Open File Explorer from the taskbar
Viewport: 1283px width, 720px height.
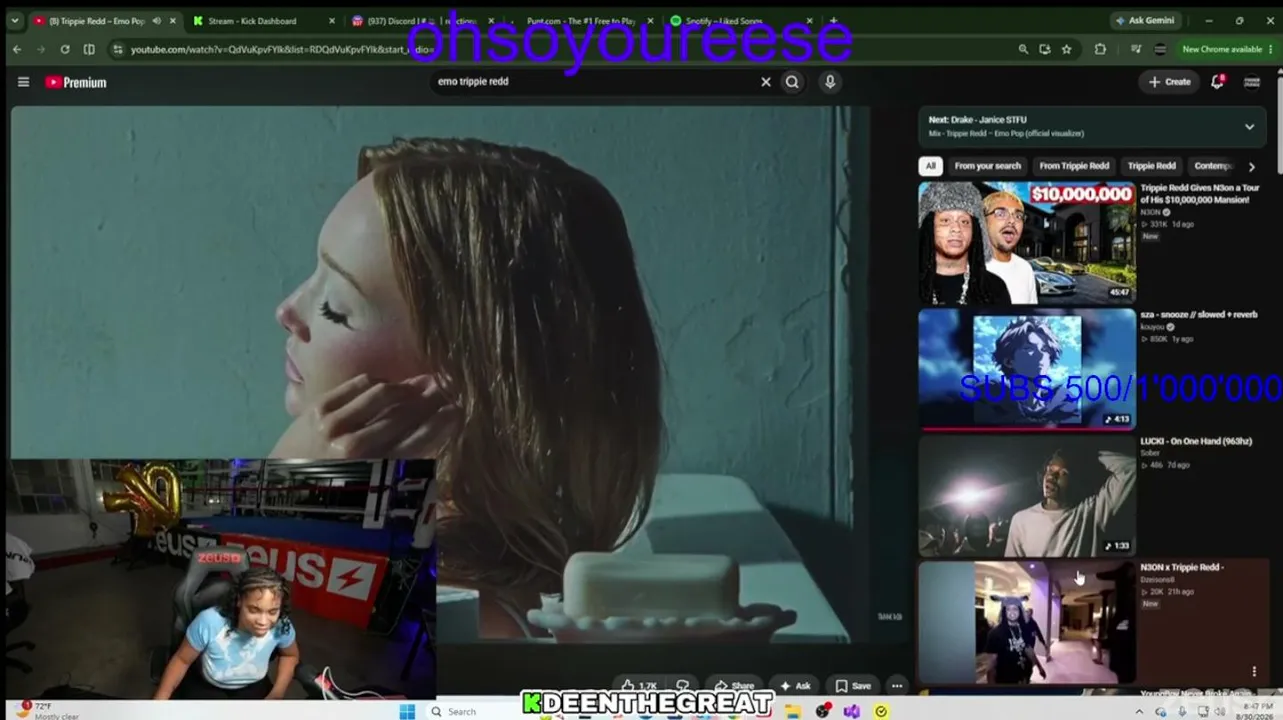(793, 711)
